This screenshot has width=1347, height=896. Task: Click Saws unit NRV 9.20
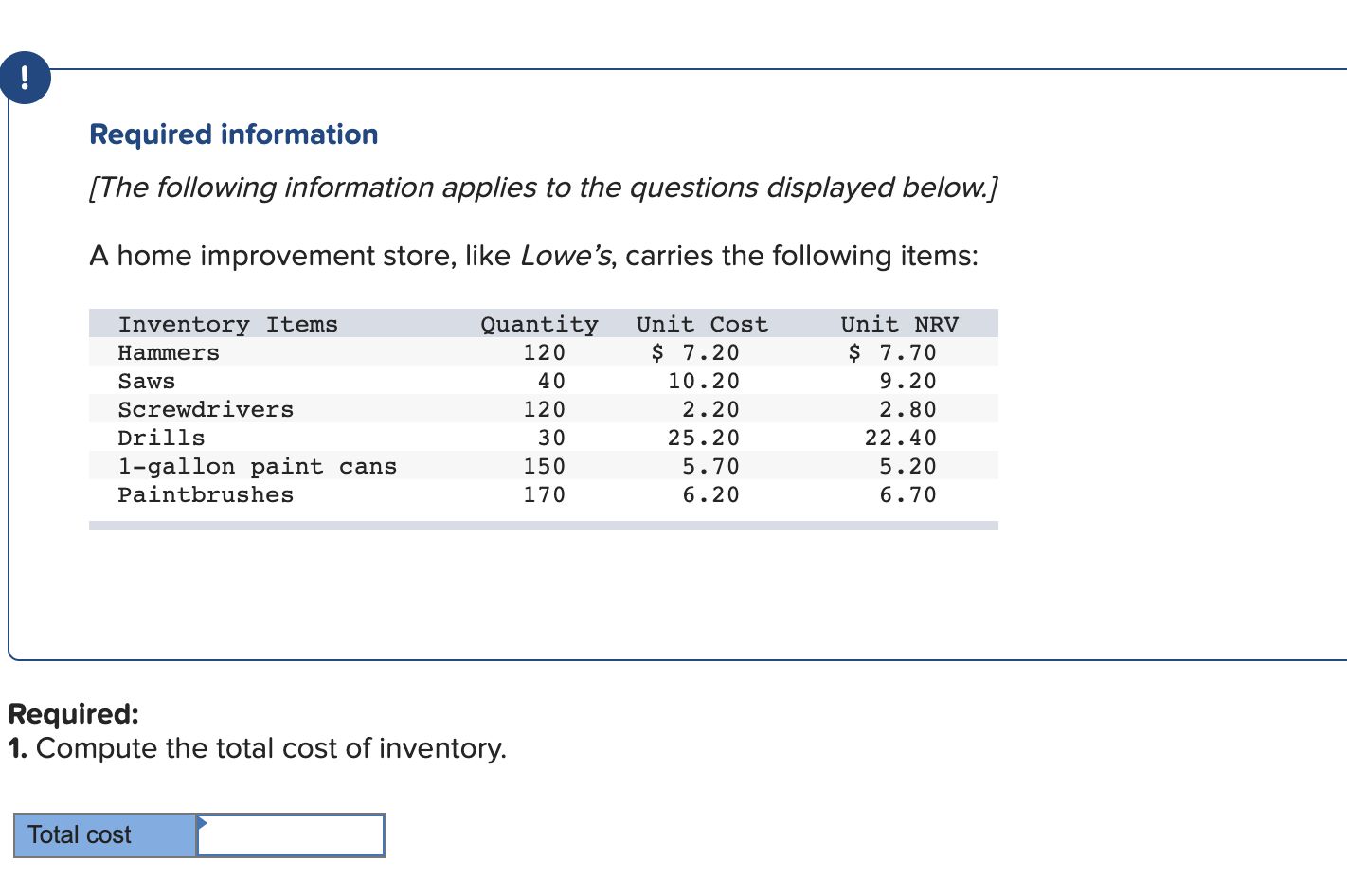click(x=908, y=381)
